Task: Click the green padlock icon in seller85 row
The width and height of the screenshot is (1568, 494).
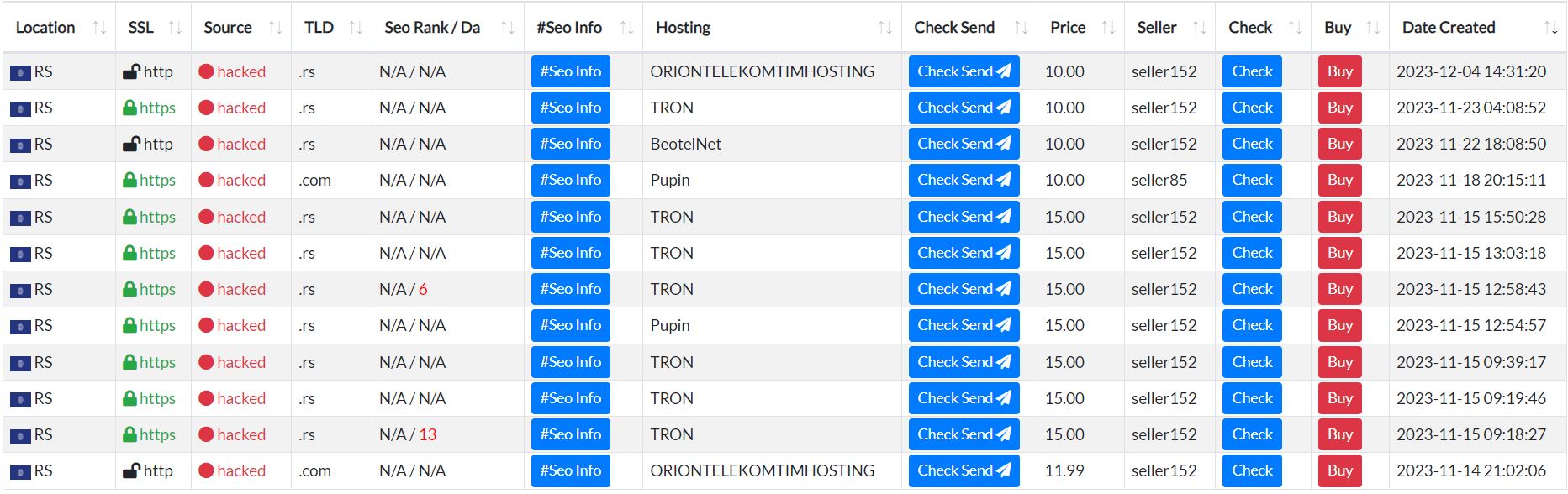Action: click(x=129, y=180)
